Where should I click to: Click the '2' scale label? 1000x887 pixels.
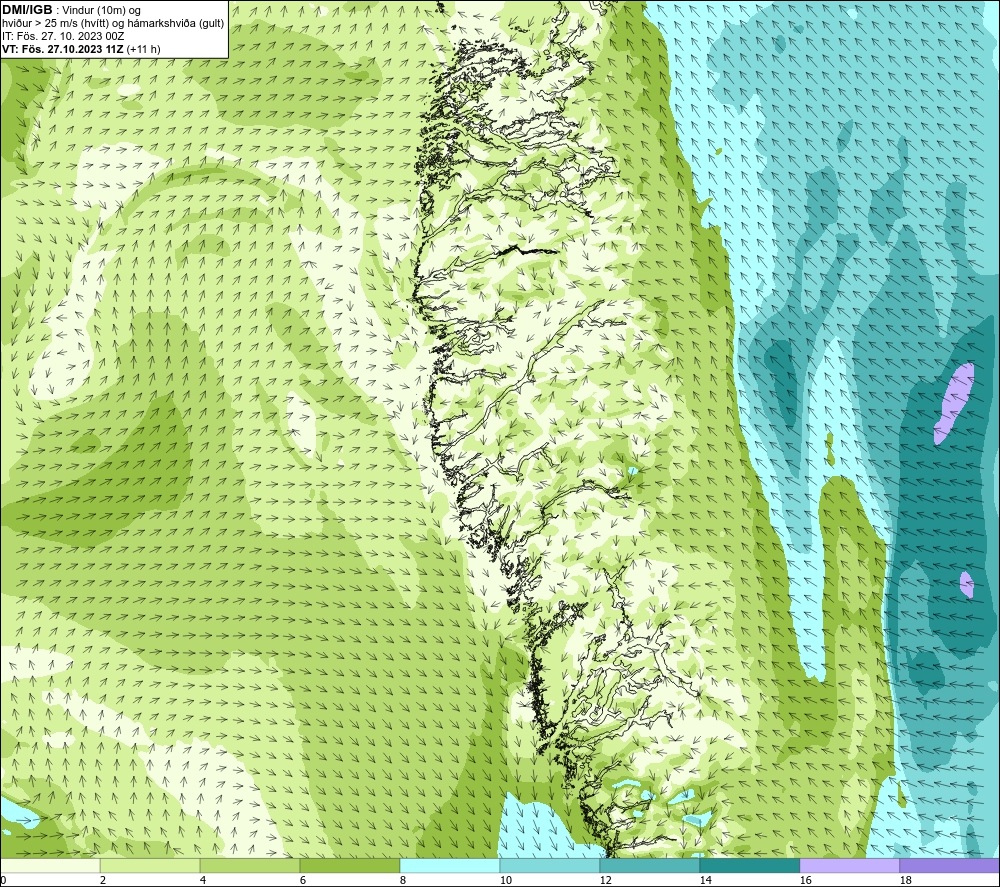point(103,881)
